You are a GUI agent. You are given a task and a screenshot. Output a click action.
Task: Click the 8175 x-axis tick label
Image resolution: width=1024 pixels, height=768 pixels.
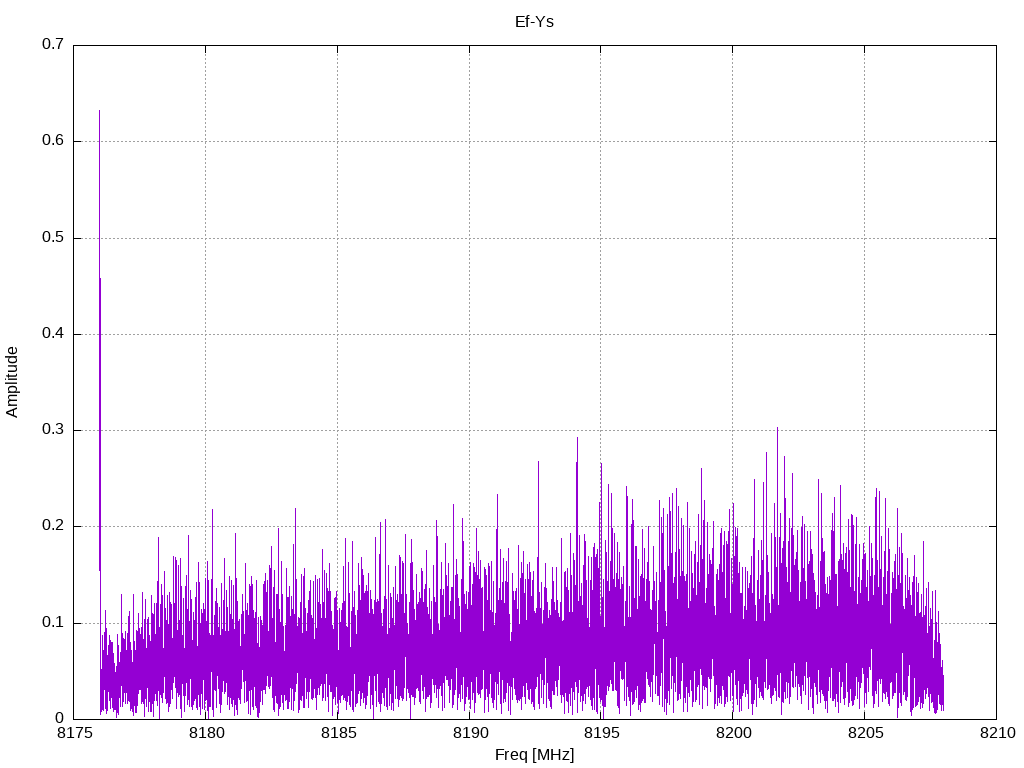click(75, 734)
